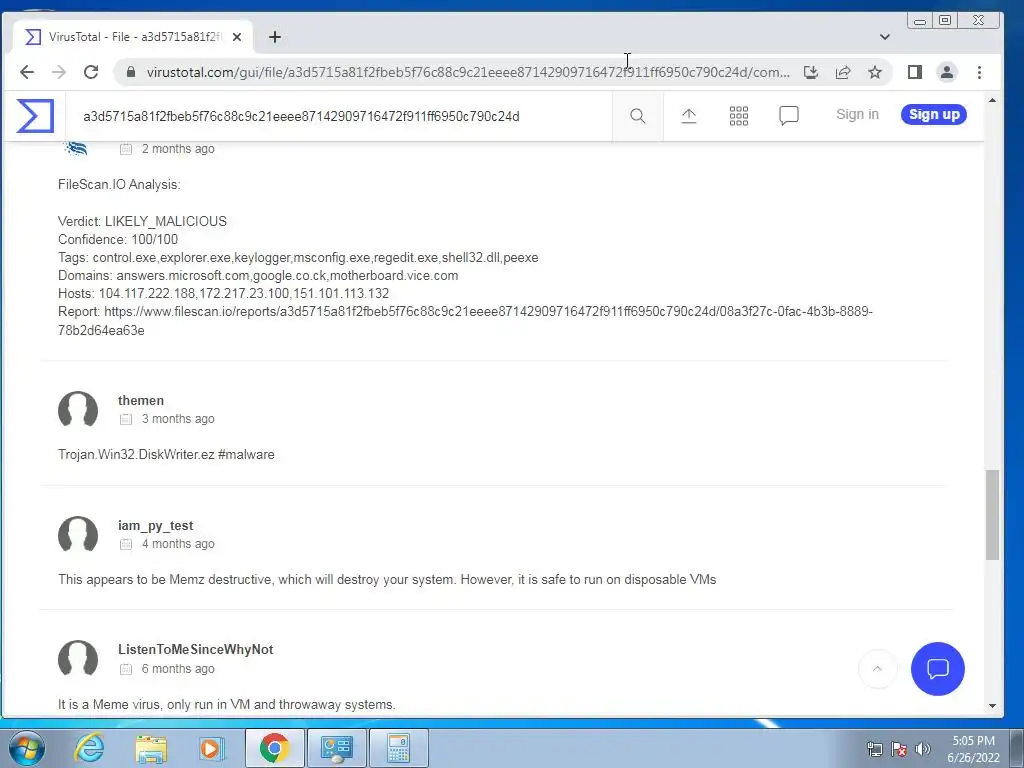Click the page vertical scrollbar thumb
Screen dimensions: 1024x768
(993, 515)
